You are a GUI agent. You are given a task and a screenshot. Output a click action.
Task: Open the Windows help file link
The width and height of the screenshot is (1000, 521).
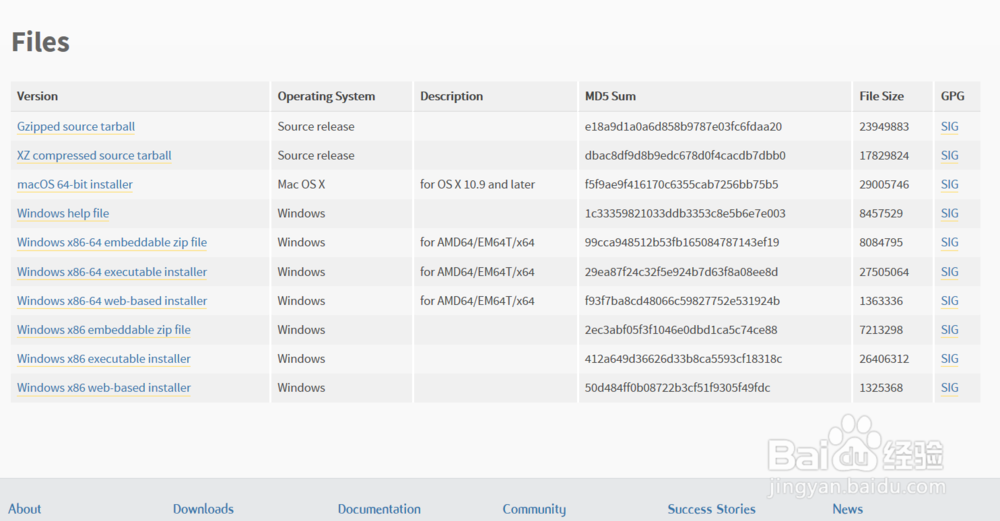tap(63, 214)
